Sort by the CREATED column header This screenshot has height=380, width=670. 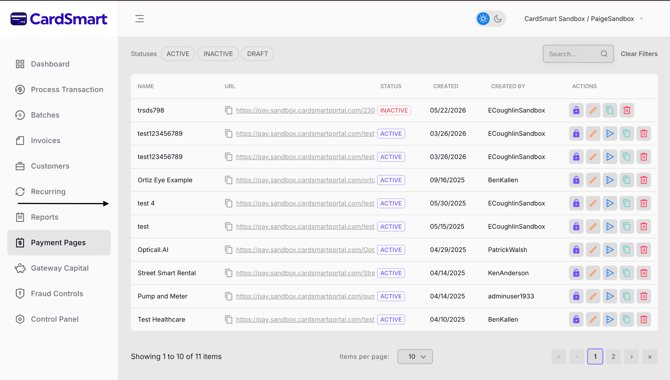[445, 86]
